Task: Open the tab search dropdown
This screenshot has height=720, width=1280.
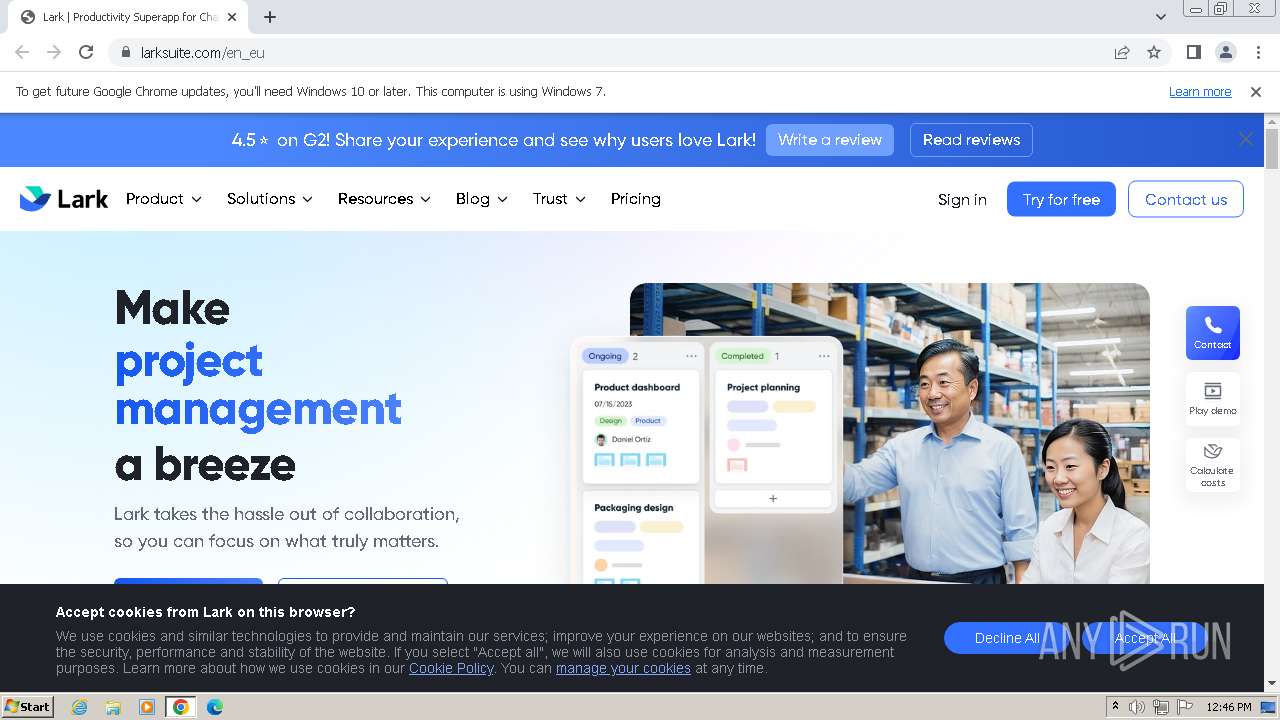Action: click(x=1160, y=17)
